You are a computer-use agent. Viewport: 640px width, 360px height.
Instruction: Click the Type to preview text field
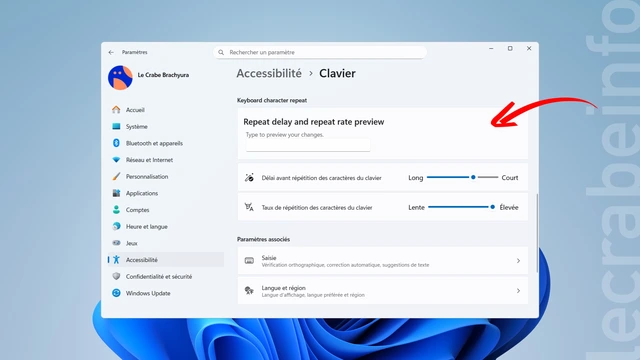point(308,145)
